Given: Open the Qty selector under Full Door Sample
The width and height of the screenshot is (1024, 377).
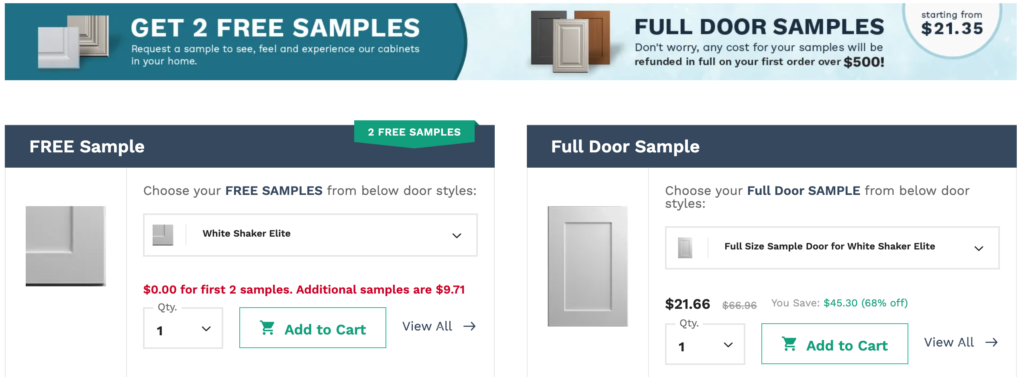Looking at the screenshot, I should click(x=705, y=344).
